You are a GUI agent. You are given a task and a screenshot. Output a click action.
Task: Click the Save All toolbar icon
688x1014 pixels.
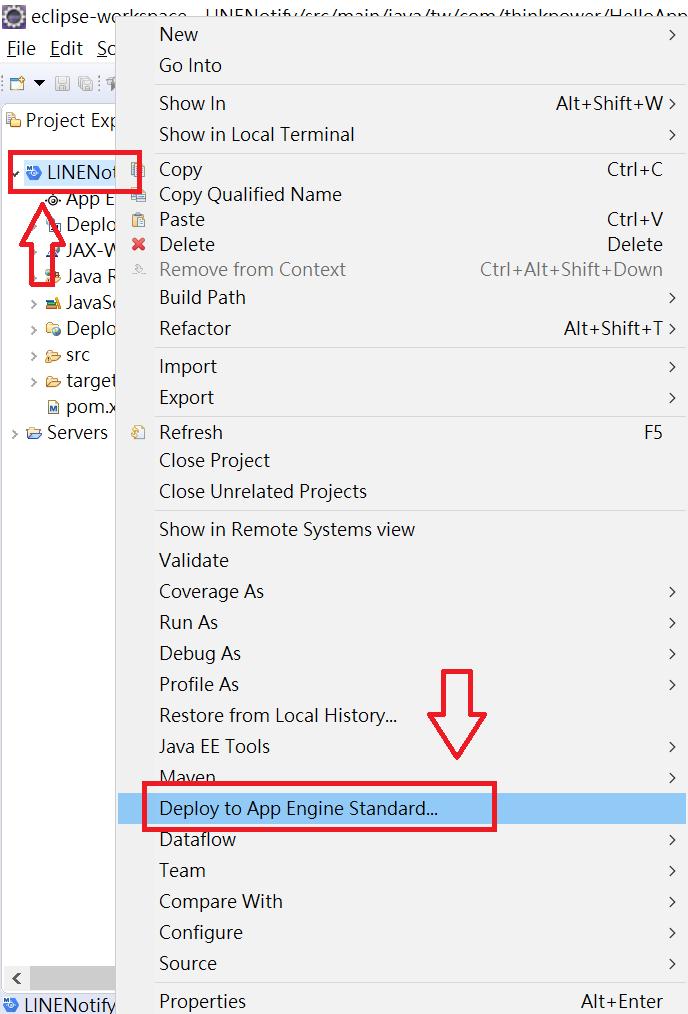[85, 83]
